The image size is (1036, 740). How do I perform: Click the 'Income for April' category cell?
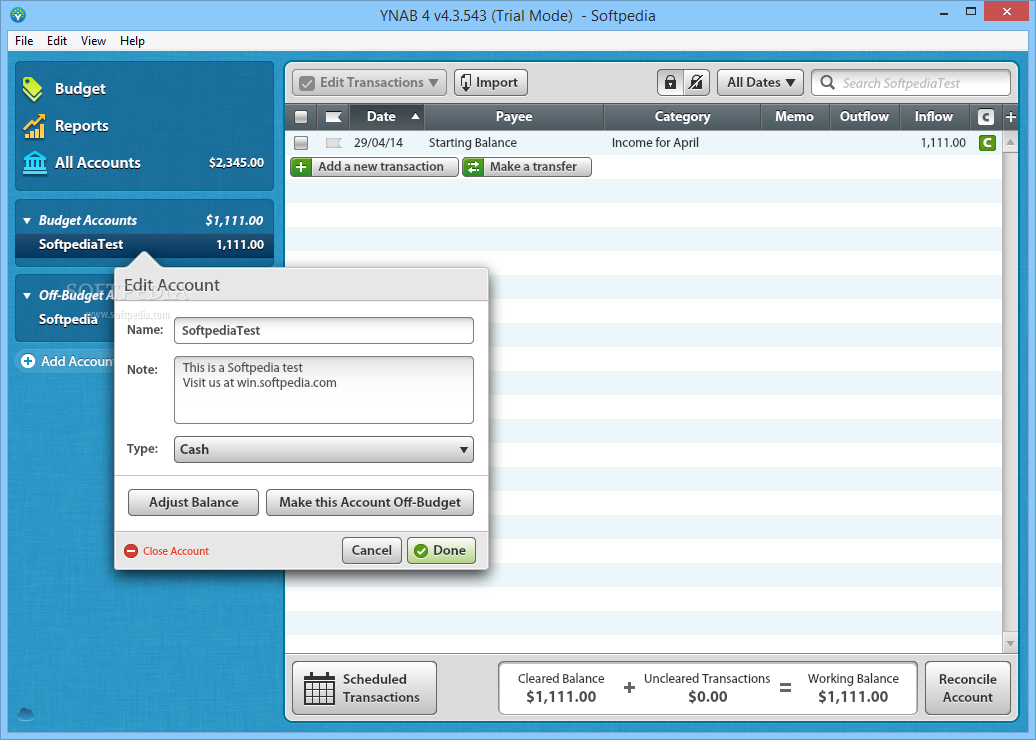[655, 143]
